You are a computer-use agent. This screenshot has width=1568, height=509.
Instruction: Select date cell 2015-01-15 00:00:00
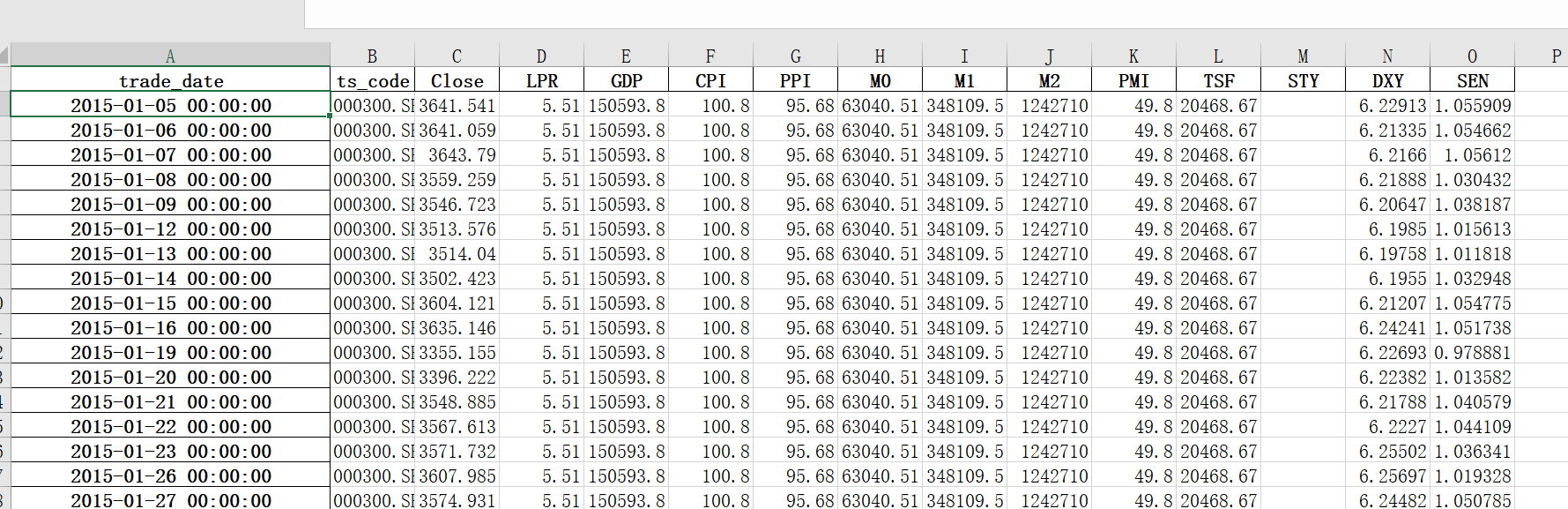click(170, 303)
